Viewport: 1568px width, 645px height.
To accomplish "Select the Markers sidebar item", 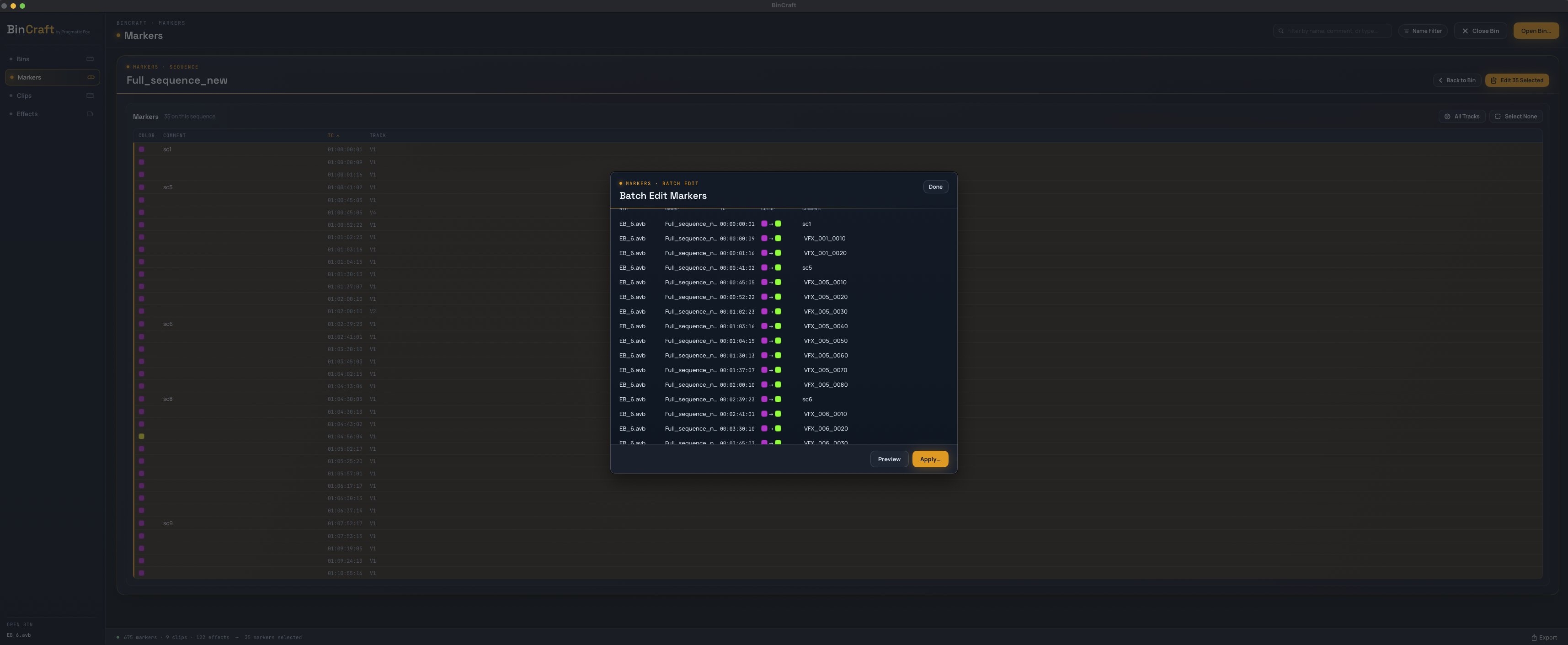I will point(53,77).
